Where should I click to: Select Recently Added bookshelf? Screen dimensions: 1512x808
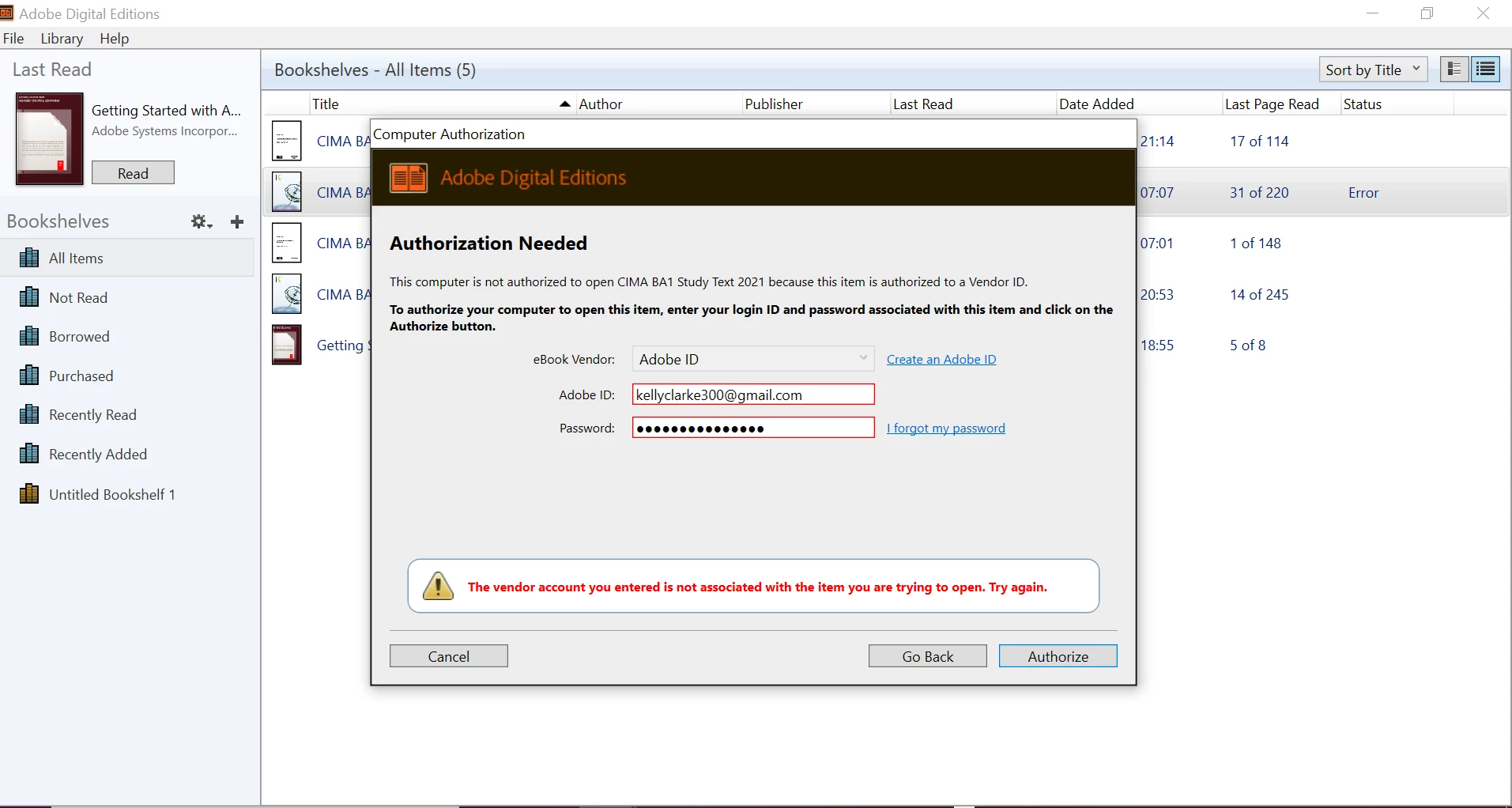click(127, 454)
